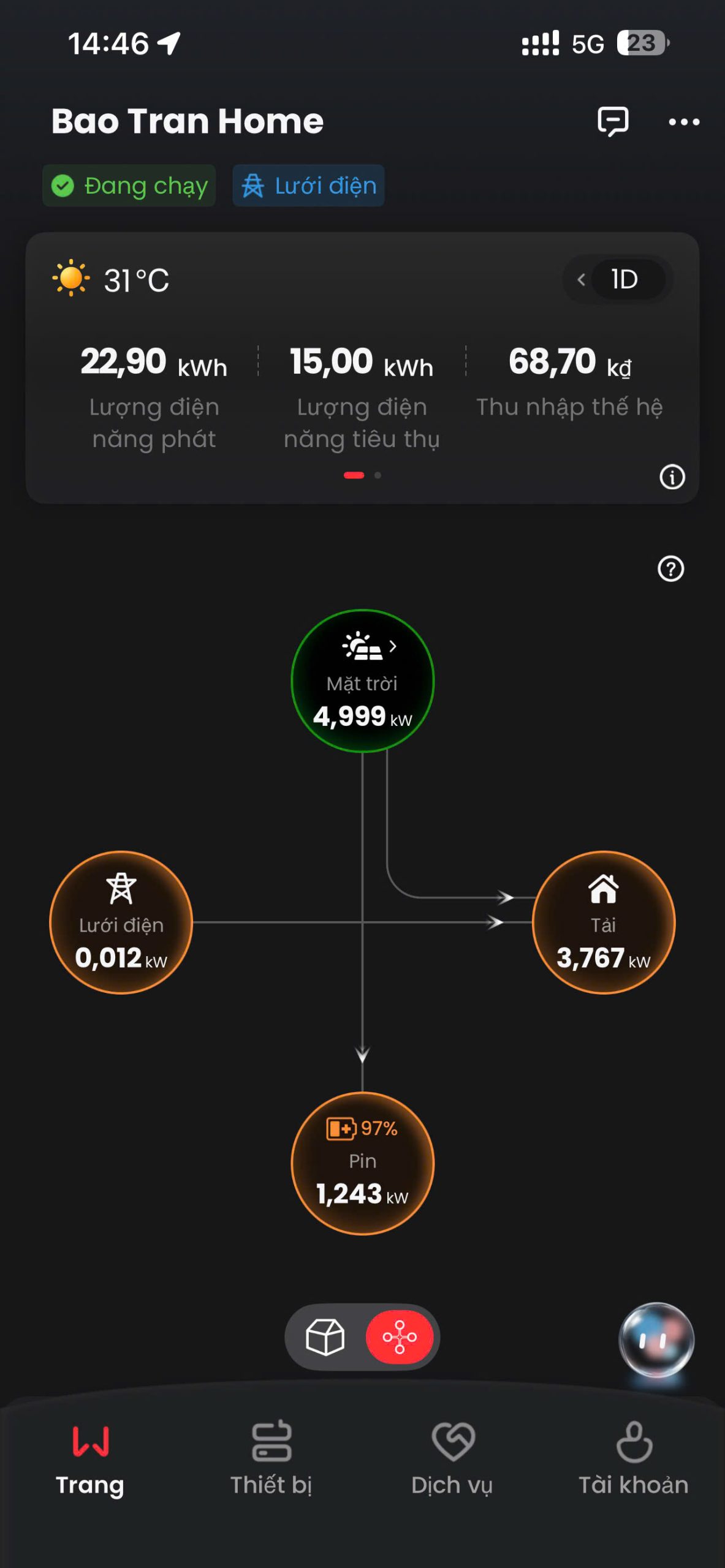The width and height of the screenshot is (725, 1568).
Task: Switch to 3D cube view
Action: [x=325, y=1336]
